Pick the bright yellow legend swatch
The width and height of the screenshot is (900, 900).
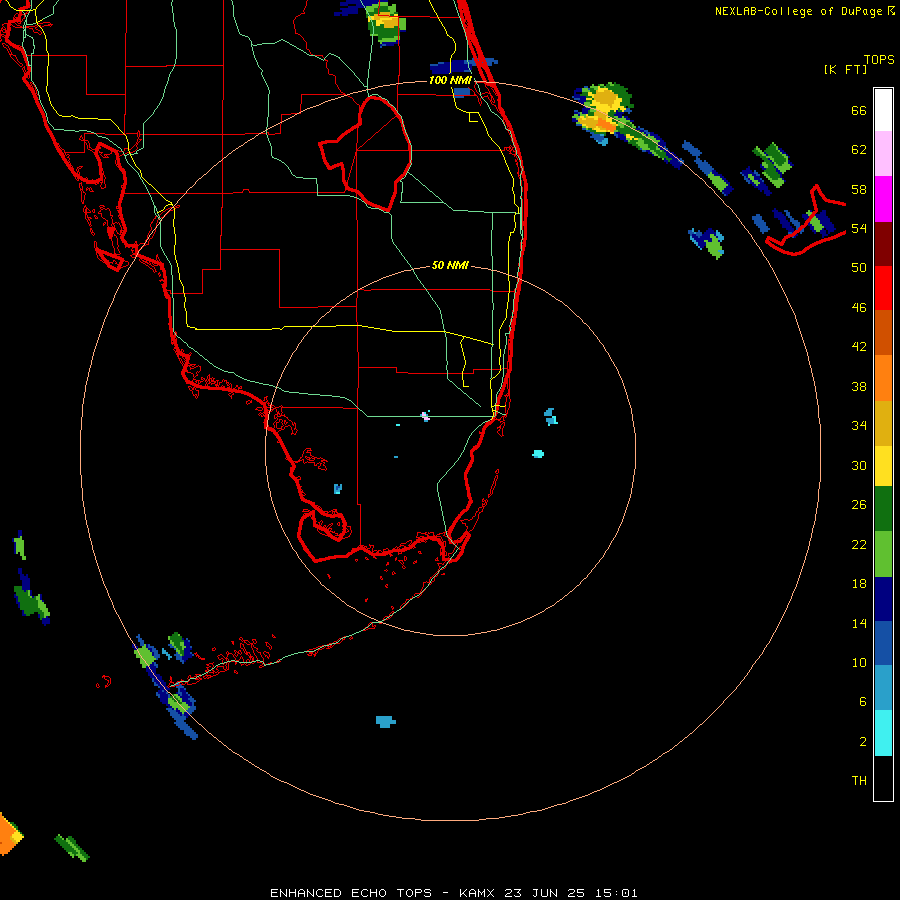coord(883,465)
